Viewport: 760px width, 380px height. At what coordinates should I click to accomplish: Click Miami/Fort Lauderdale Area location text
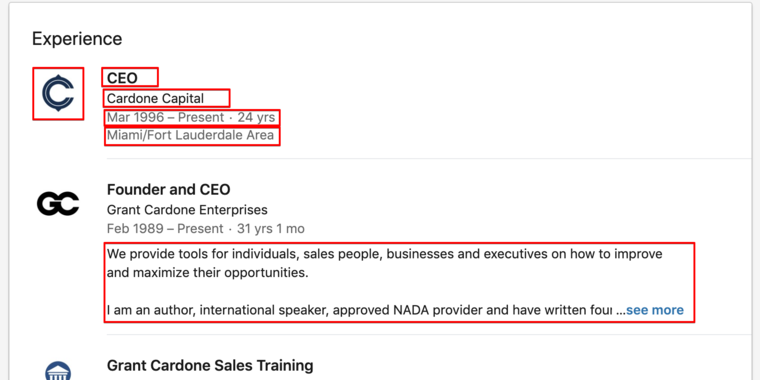(190, 135)
